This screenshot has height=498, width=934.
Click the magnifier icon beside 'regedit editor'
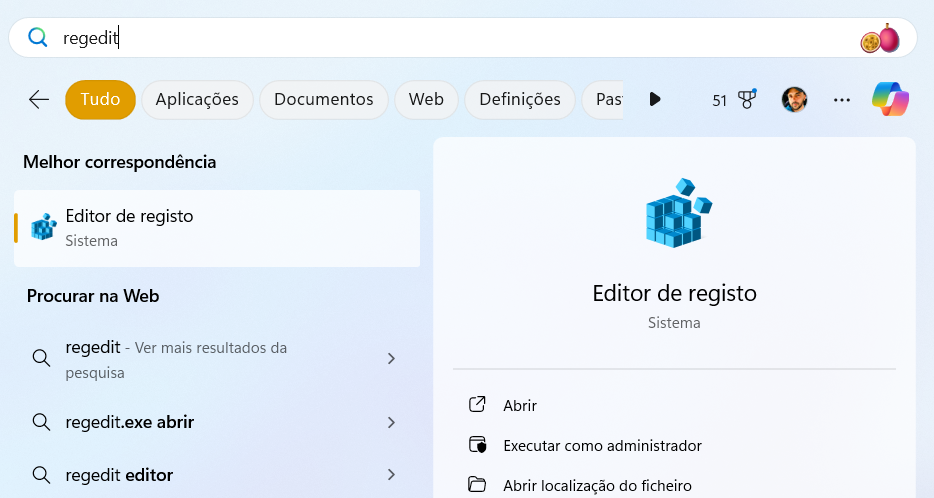41,475
